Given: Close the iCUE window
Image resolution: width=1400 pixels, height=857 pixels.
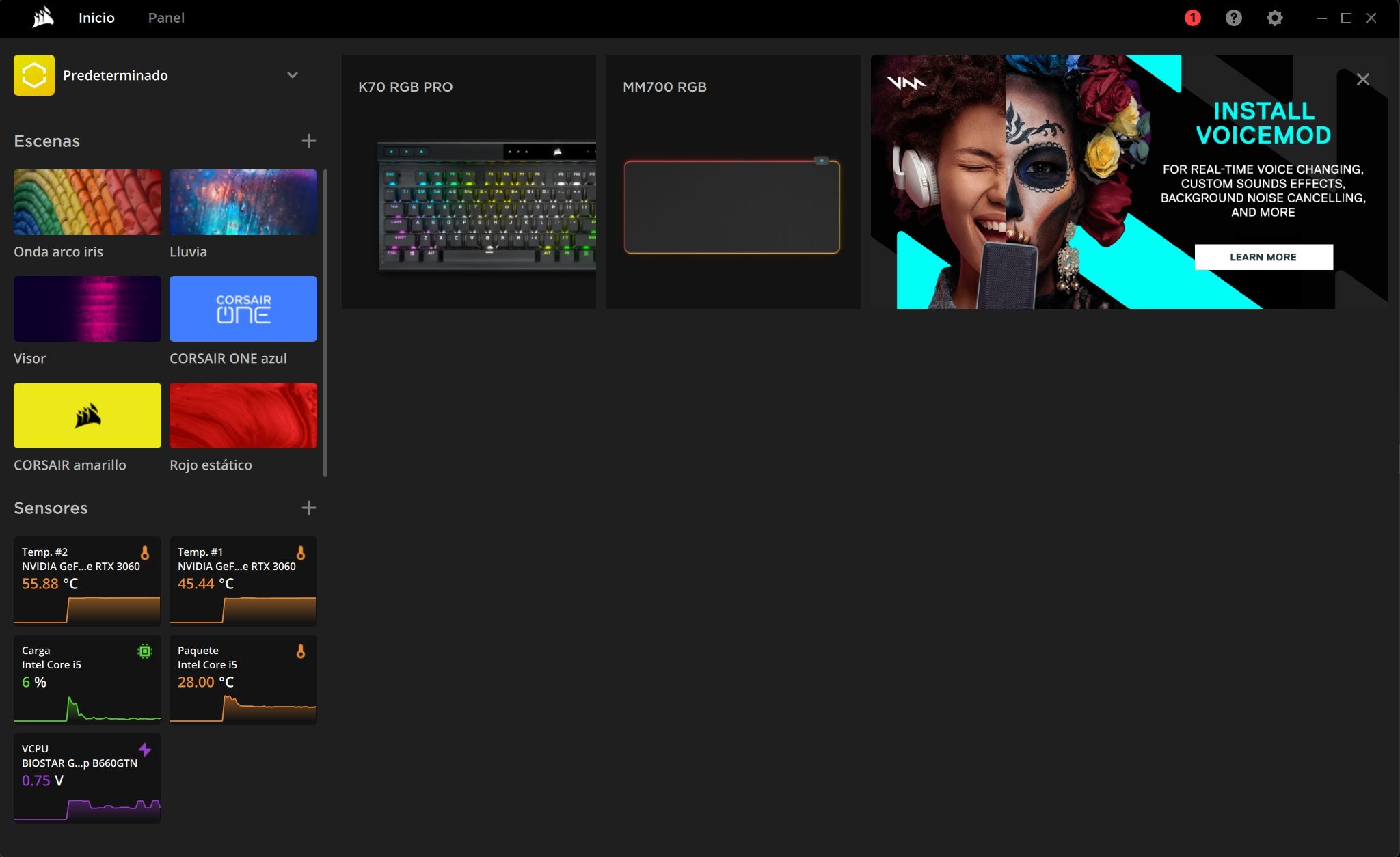Looking at the screenshot, I should pos(1371,18).
